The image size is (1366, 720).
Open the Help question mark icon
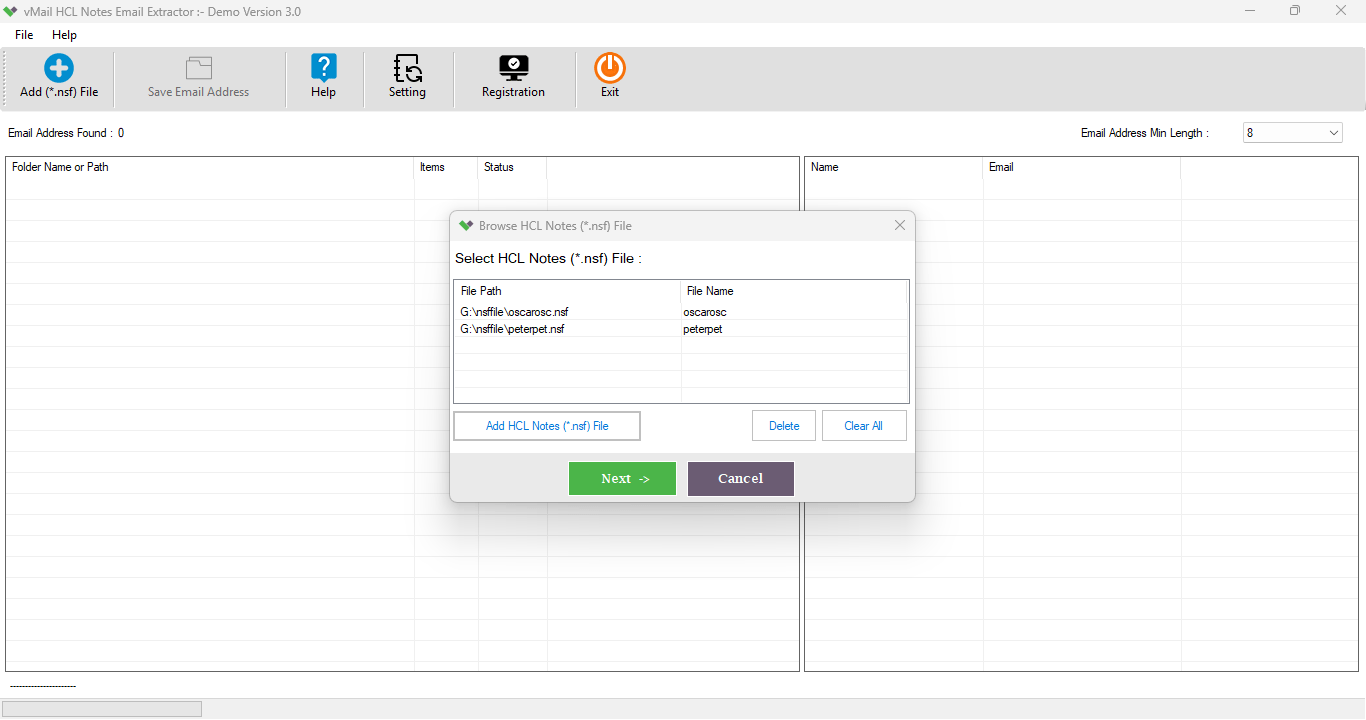pos(323,68)
